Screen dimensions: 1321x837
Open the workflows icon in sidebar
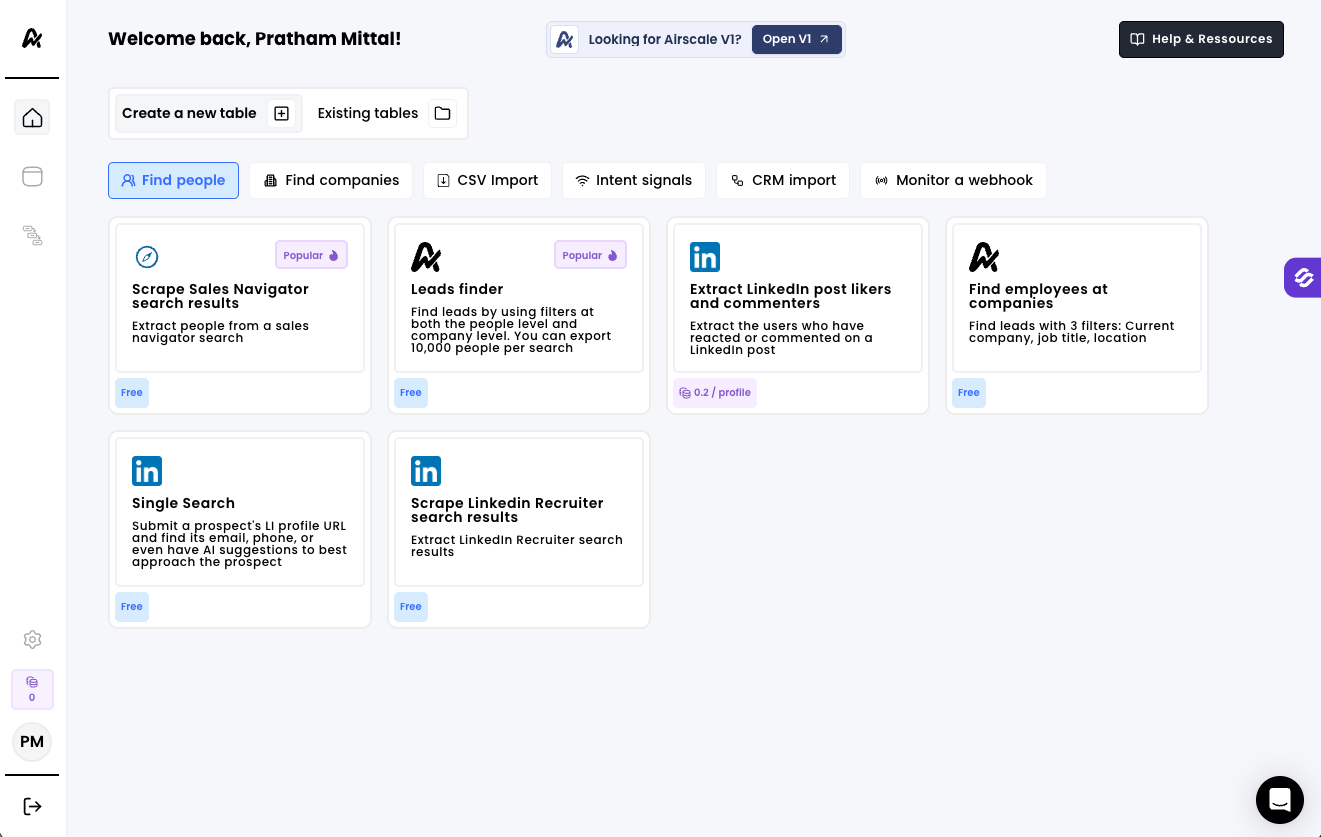click(x=32, y=235)
